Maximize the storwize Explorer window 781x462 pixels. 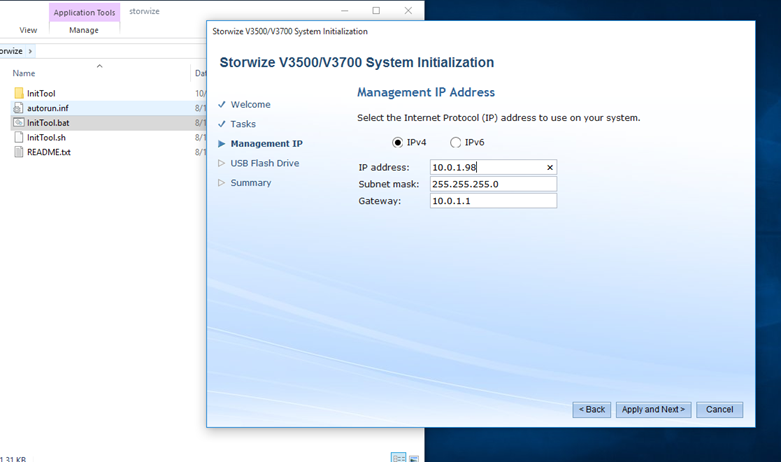click(376, 10)
